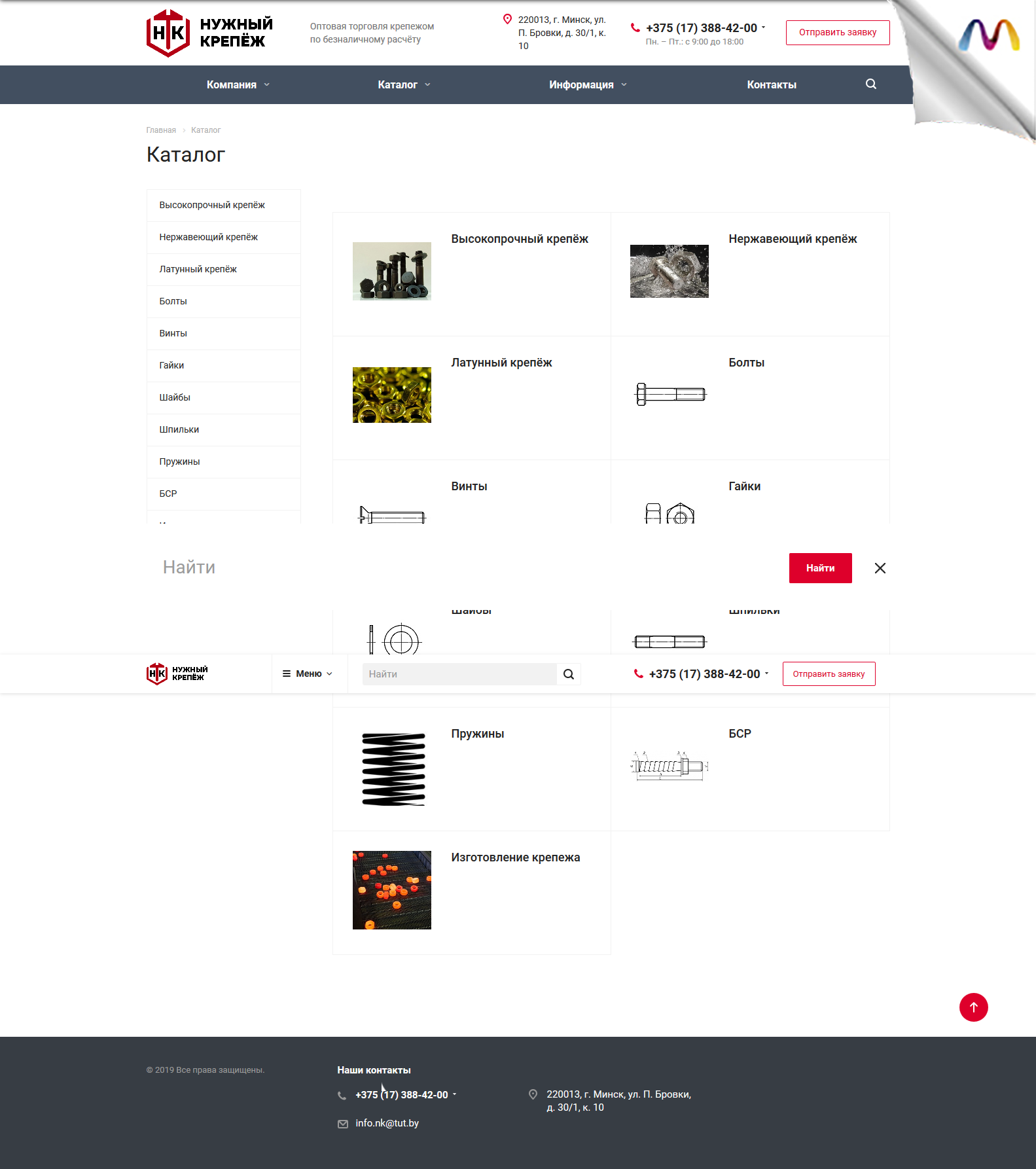This screenshot has height=1169, width=1036.
Task: Open the Контакты navigation item
Action: pyautogui.click(x=771, y=85)
